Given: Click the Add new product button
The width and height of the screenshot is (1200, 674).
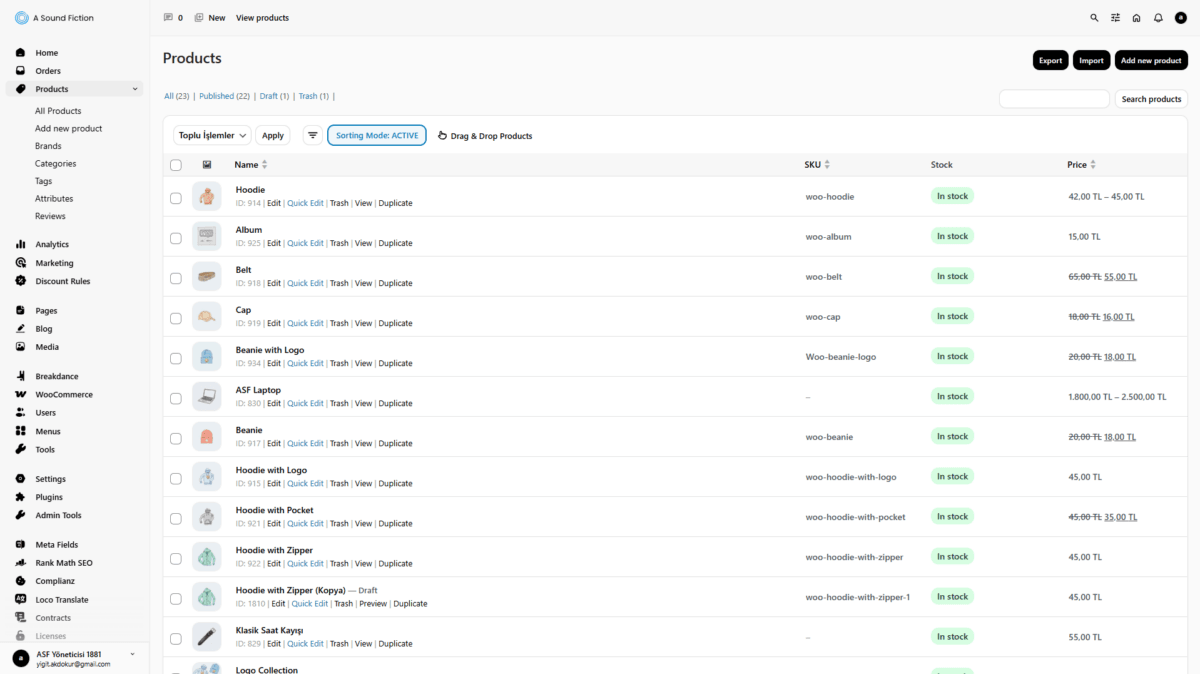Looking at the screenshot, I should coord(1151,60).
